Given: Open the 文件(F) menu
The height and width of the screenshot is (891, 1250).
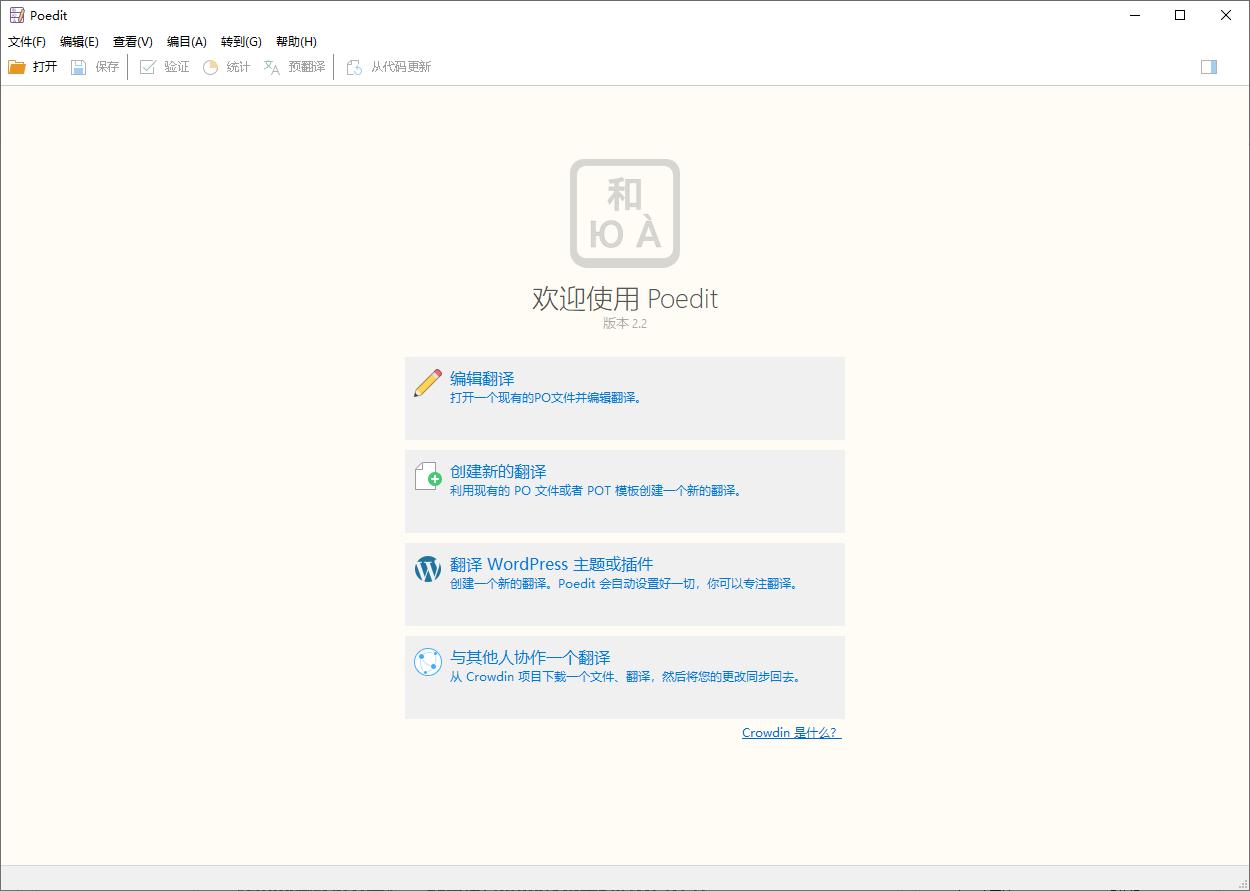Looking at the screenshot, I should coord(27,42).
